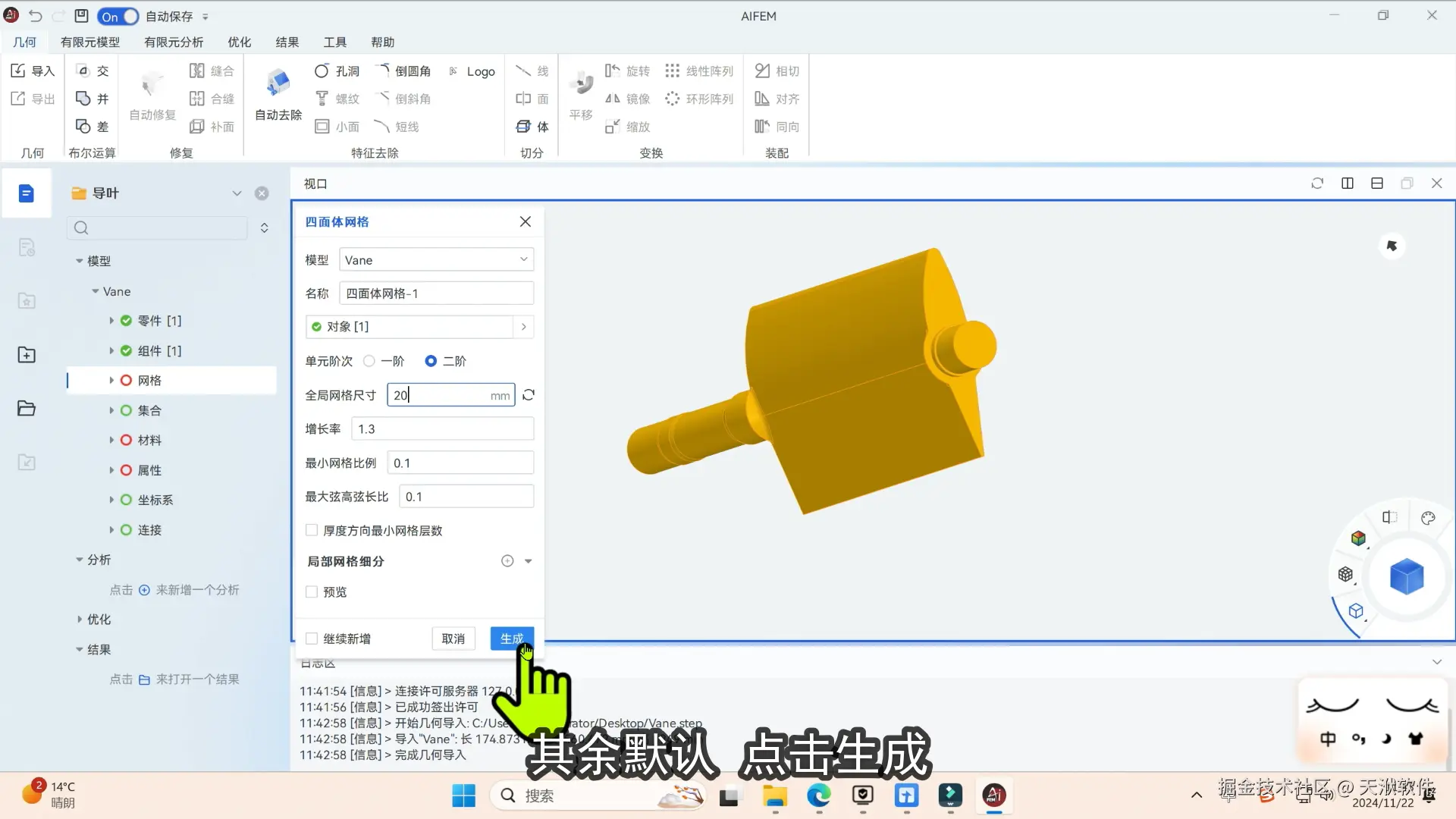
Task: Select the 一阶 first-order element option
Action: [x=369, y=361]
